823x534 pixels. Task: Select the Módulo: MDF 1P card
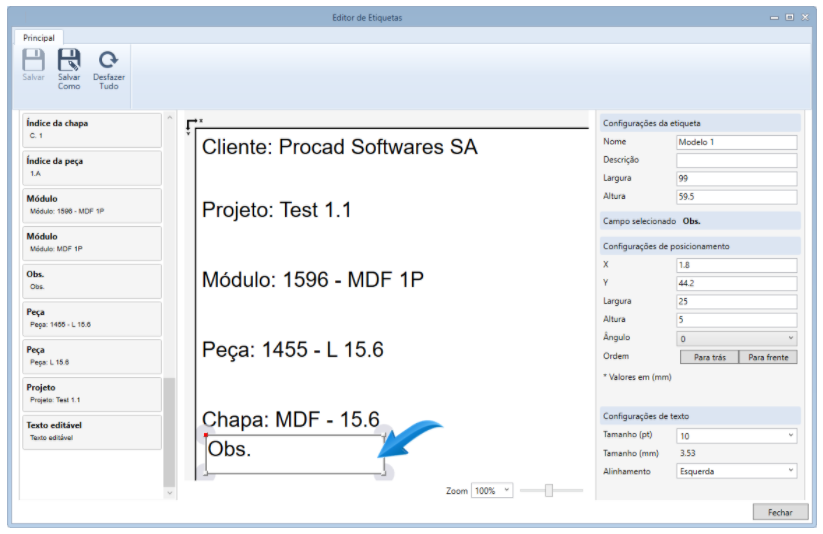(x=92, y=244)
